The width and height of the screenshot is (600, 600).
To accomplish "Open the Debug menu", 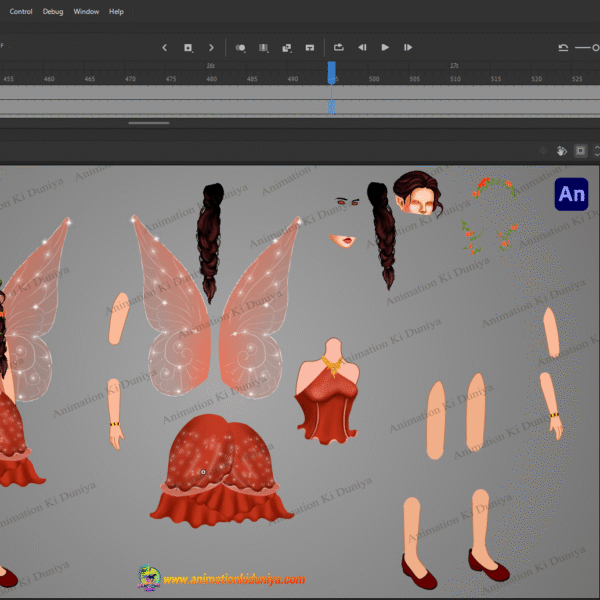I will click(53, 11).
